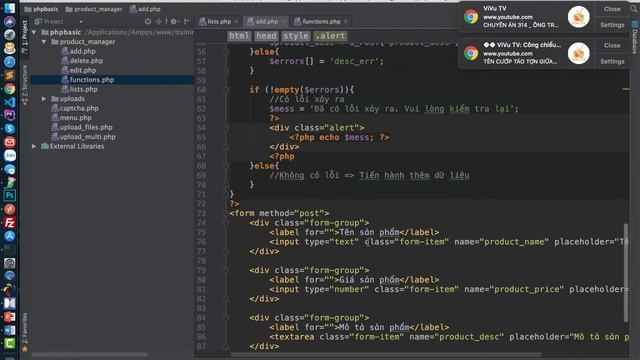
Task: Open FileZilla from the Dock
Action: pyautogui.click(x=9, y=222)
